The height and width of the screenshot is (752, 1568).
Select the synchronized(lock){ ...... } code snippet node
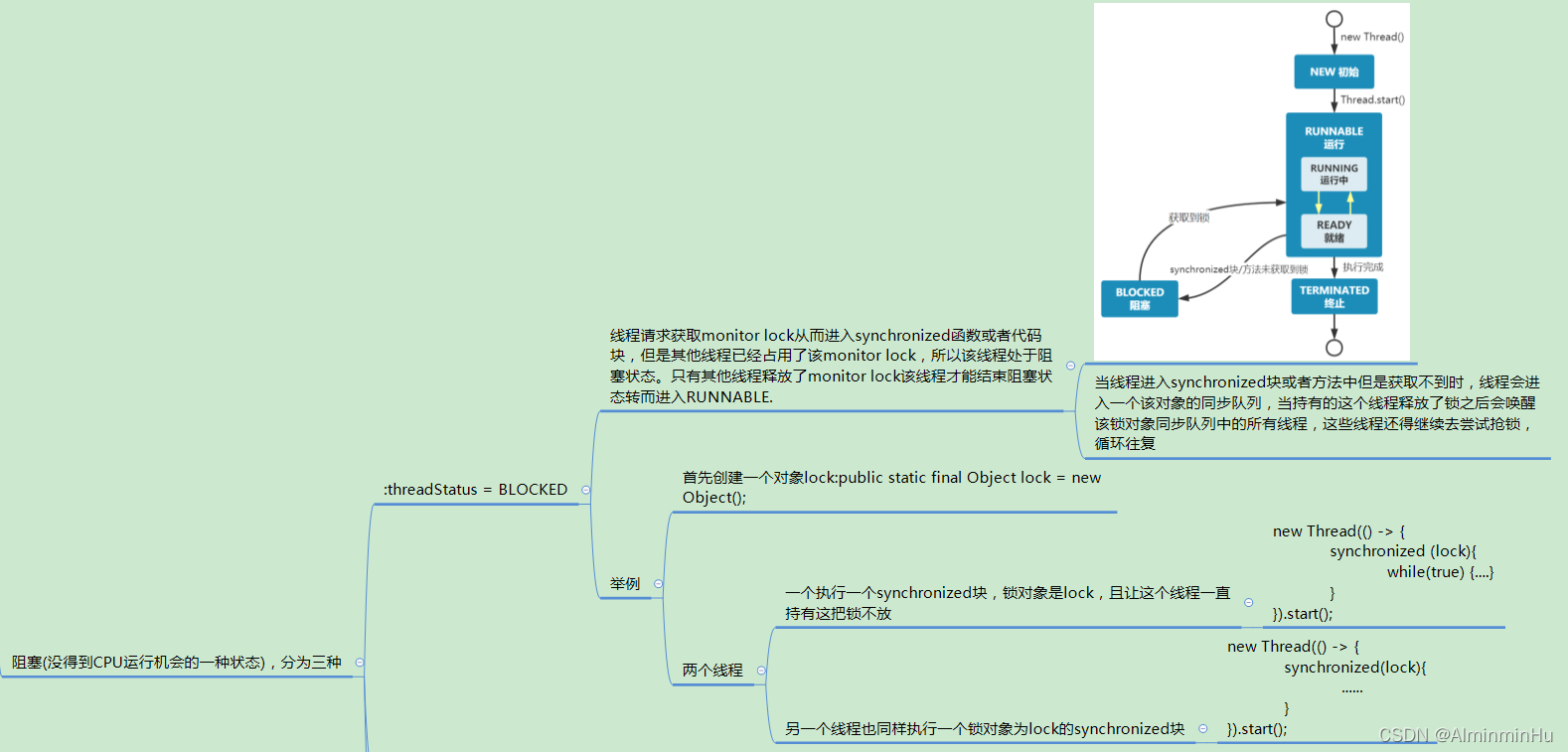coord(1327,687)
